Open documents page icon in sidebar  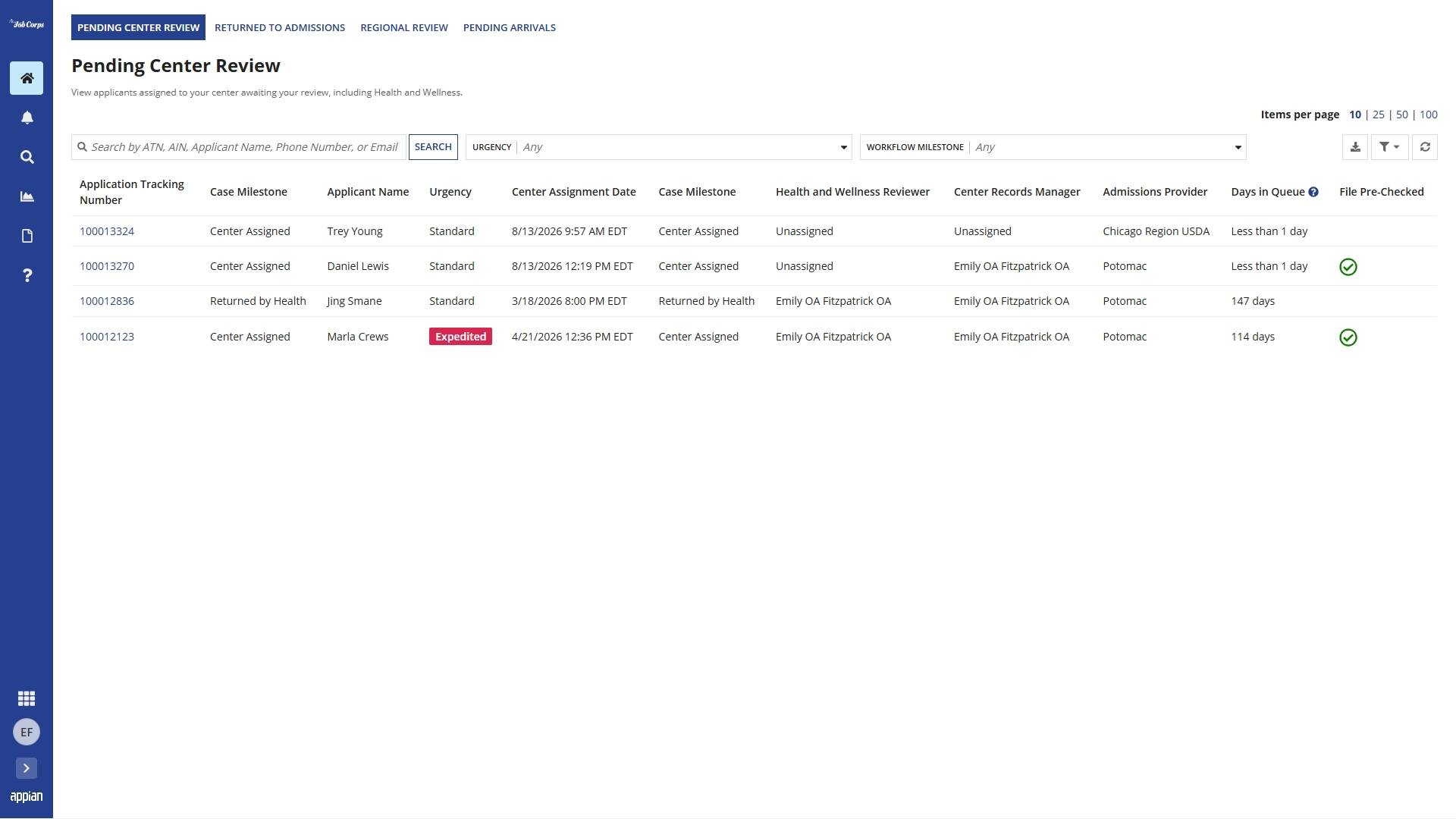(27, 236)
